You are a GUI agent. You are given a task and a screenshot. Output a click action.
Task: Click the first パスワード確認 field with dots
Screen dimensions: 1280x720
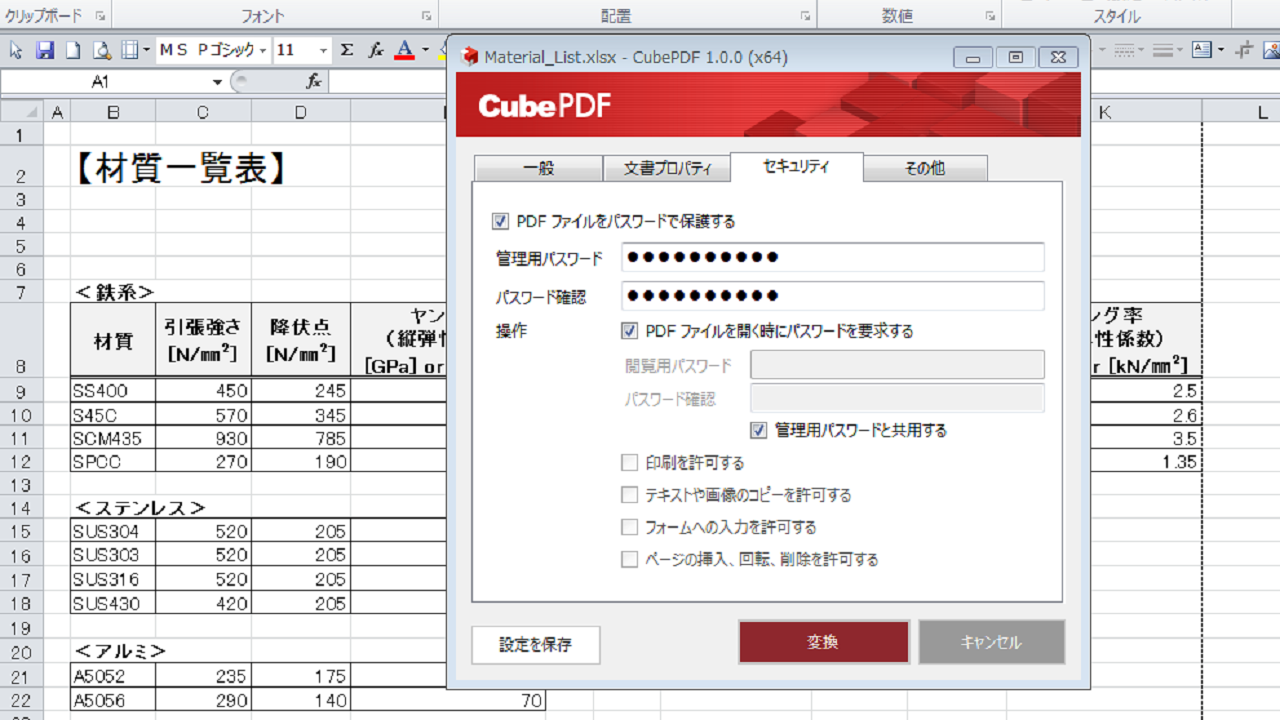pyautogui.click(x=833, y=296)
